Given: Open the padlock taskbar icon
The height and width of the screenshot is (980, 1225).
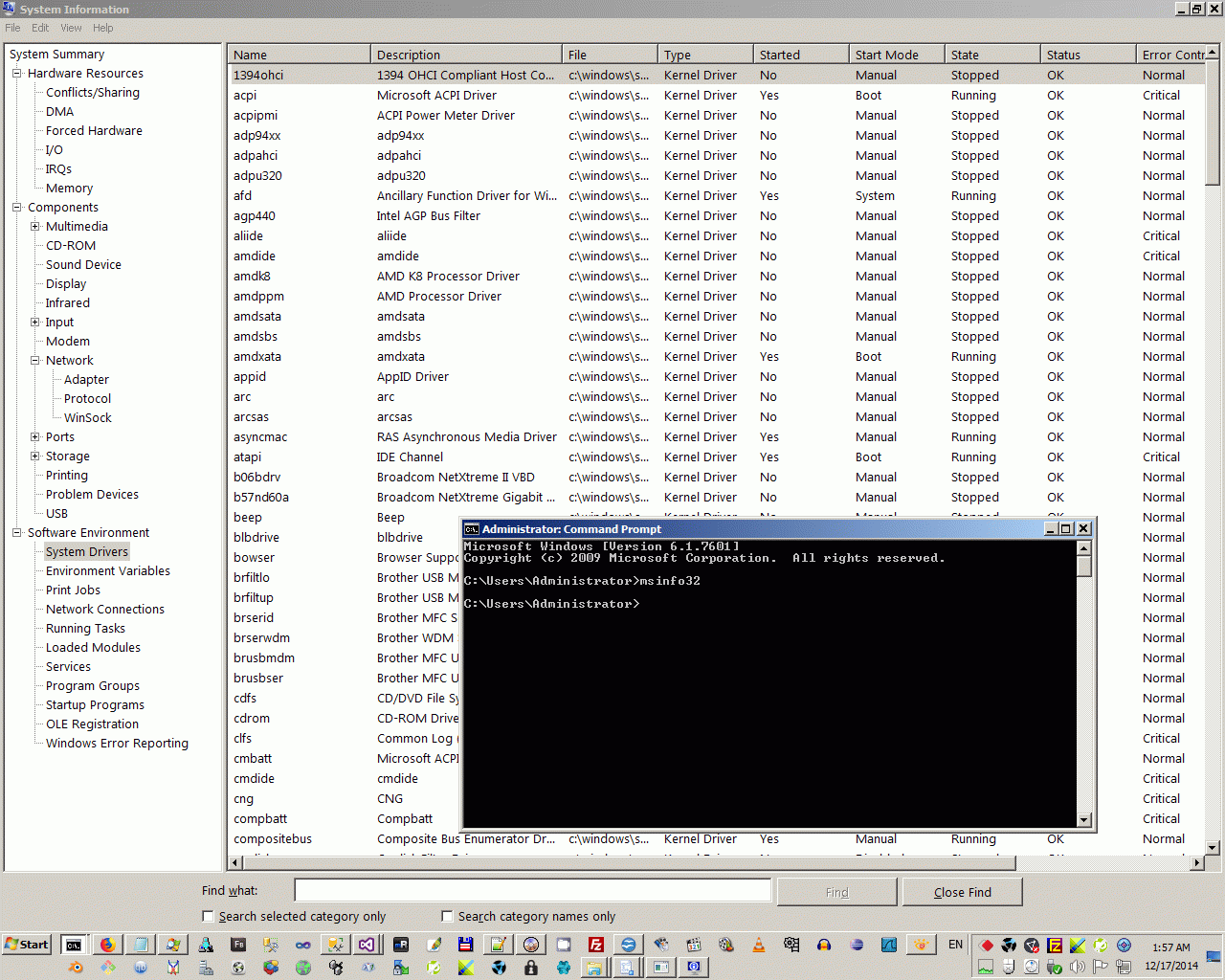Looking at the screenshot, I should [x=531, y=968].
